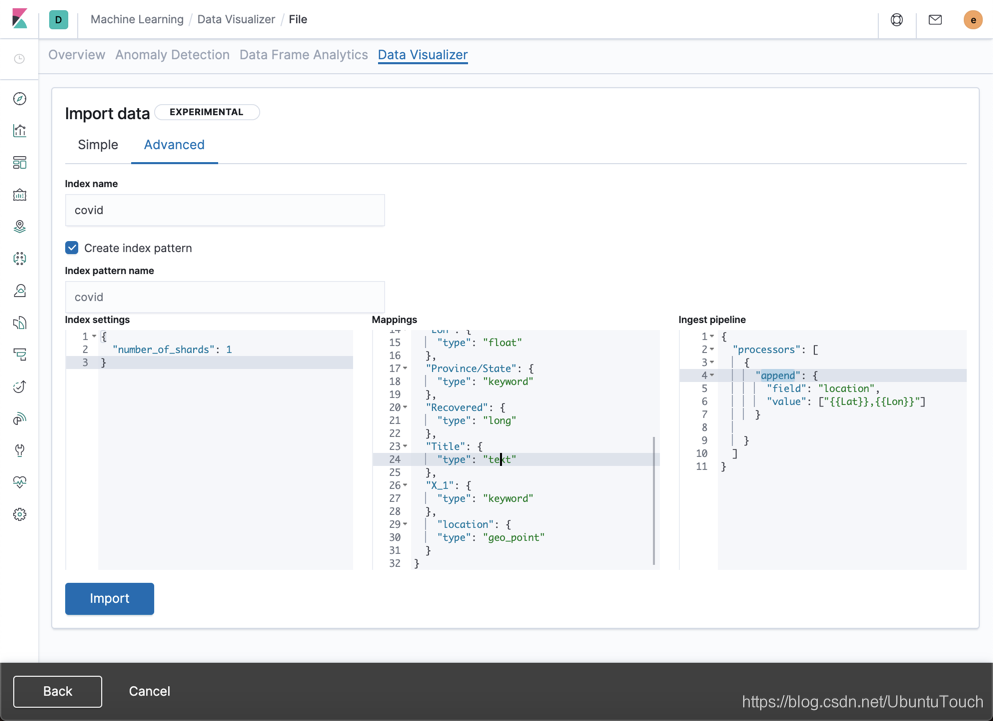
Task: Uncheck the Create index pattern checkbox
Action: [72, 248]
